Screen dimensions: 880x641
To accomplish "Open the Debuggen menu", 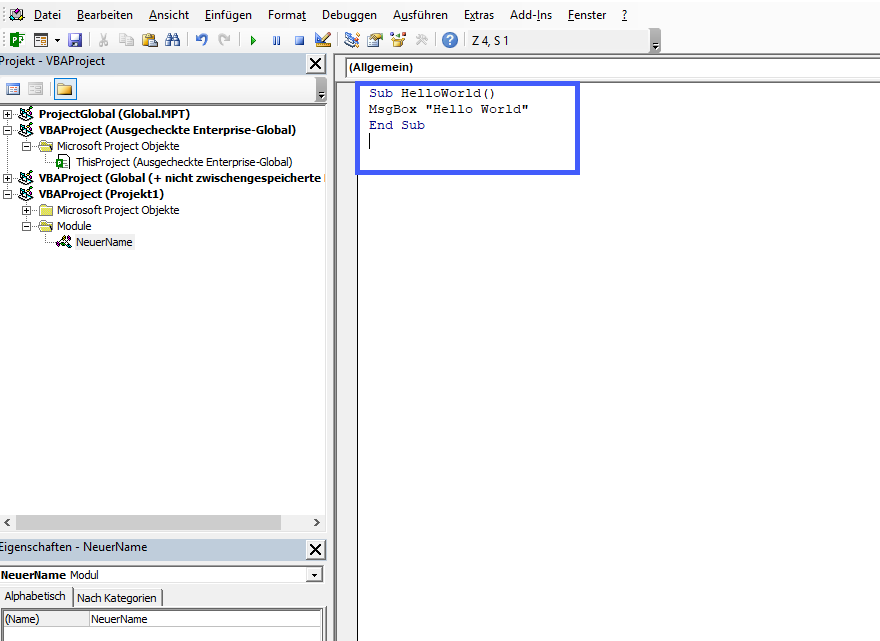I will [349, 15].
